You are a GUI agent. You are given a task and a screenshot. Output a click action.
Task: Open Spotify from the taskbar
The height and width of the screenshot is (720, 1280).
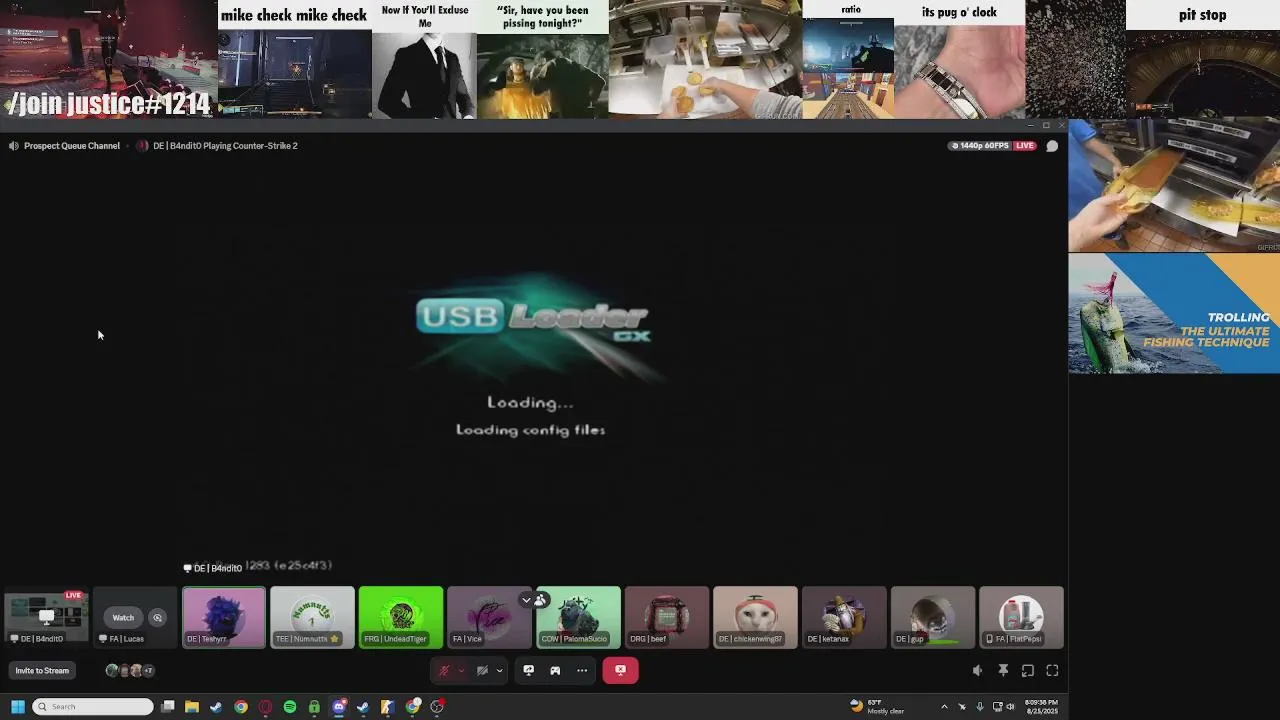(290, 707)
